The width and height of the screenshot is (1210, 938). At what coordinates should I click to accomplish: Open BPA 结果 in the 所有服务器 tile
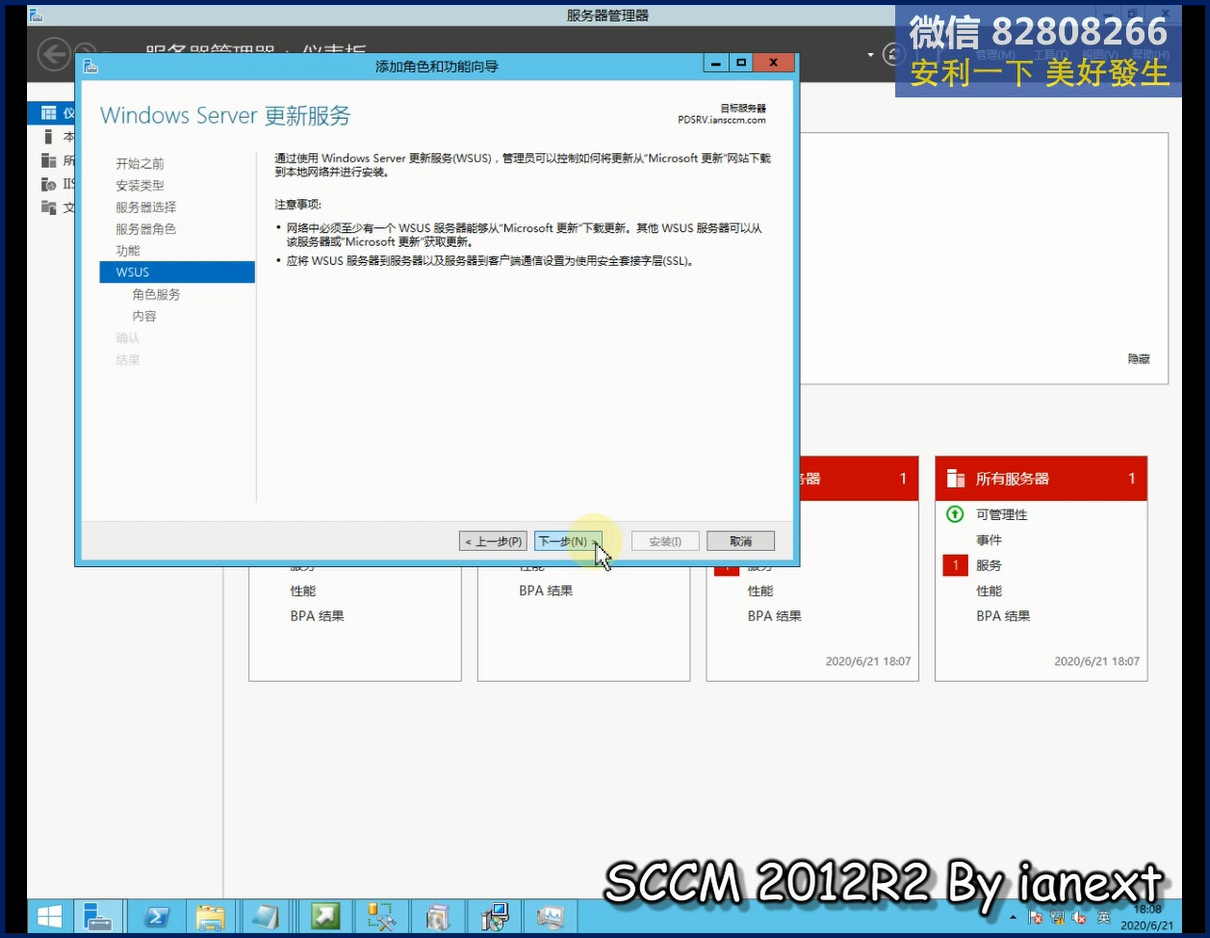click(x=1003, y=616)
